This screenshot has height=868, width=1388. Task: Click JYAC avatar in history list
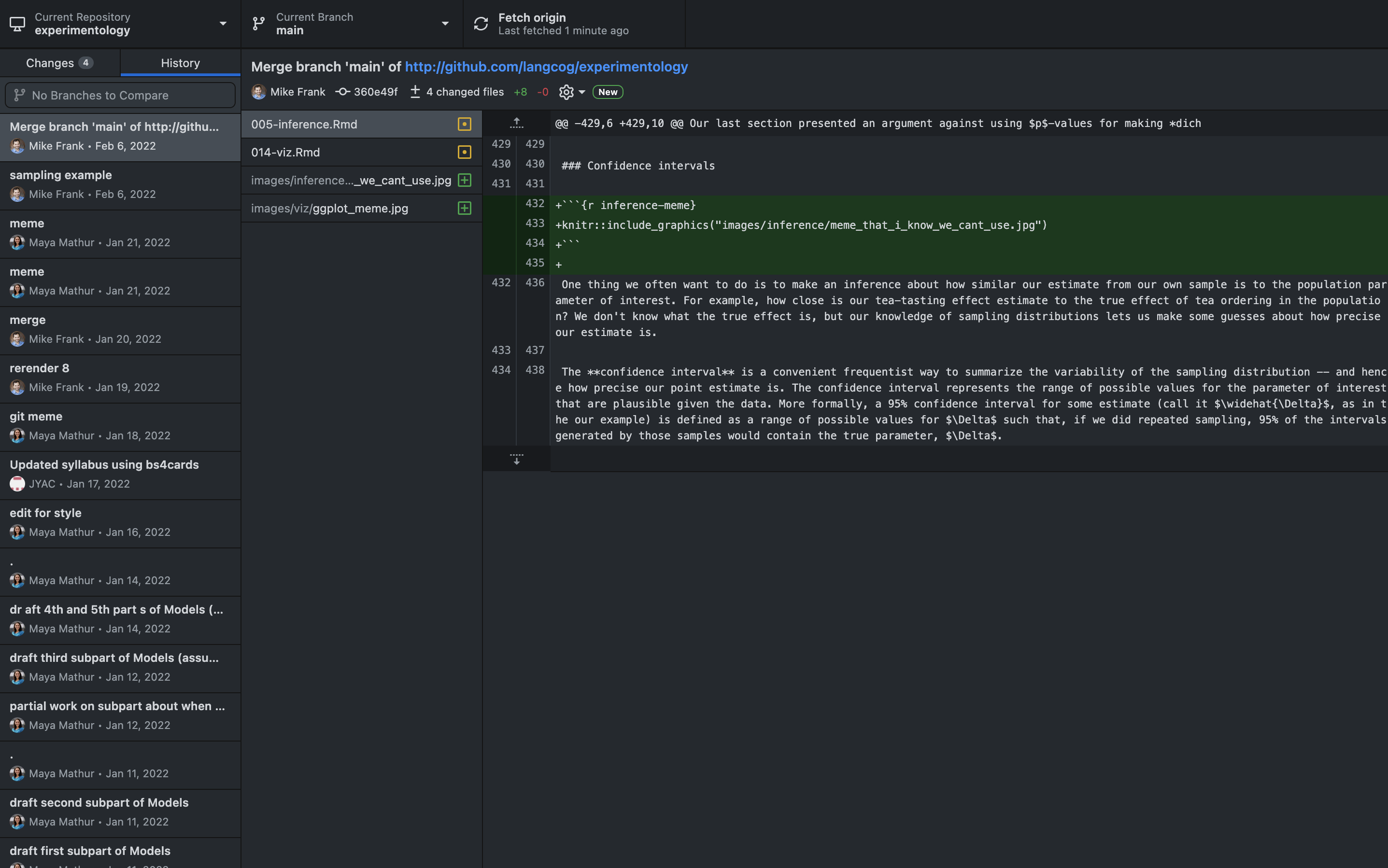click(x=17, y=484)
